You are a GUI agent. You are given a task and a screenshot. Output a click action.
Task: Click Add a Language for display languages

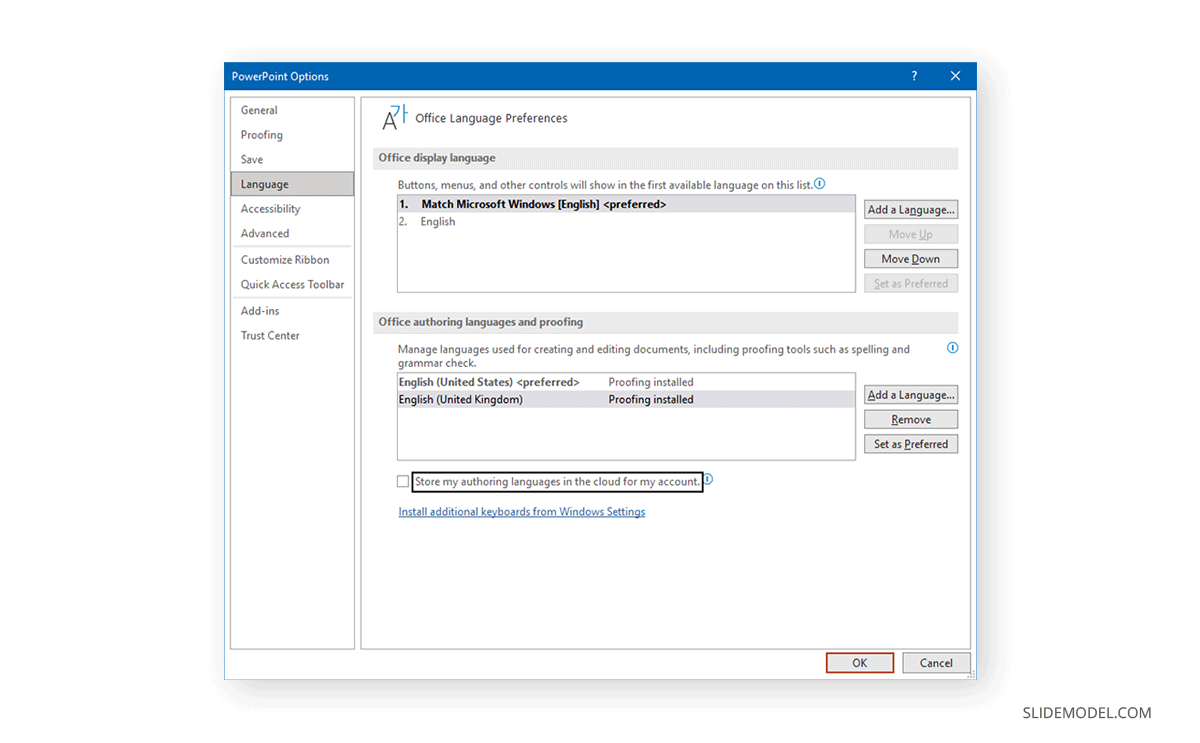910,209
